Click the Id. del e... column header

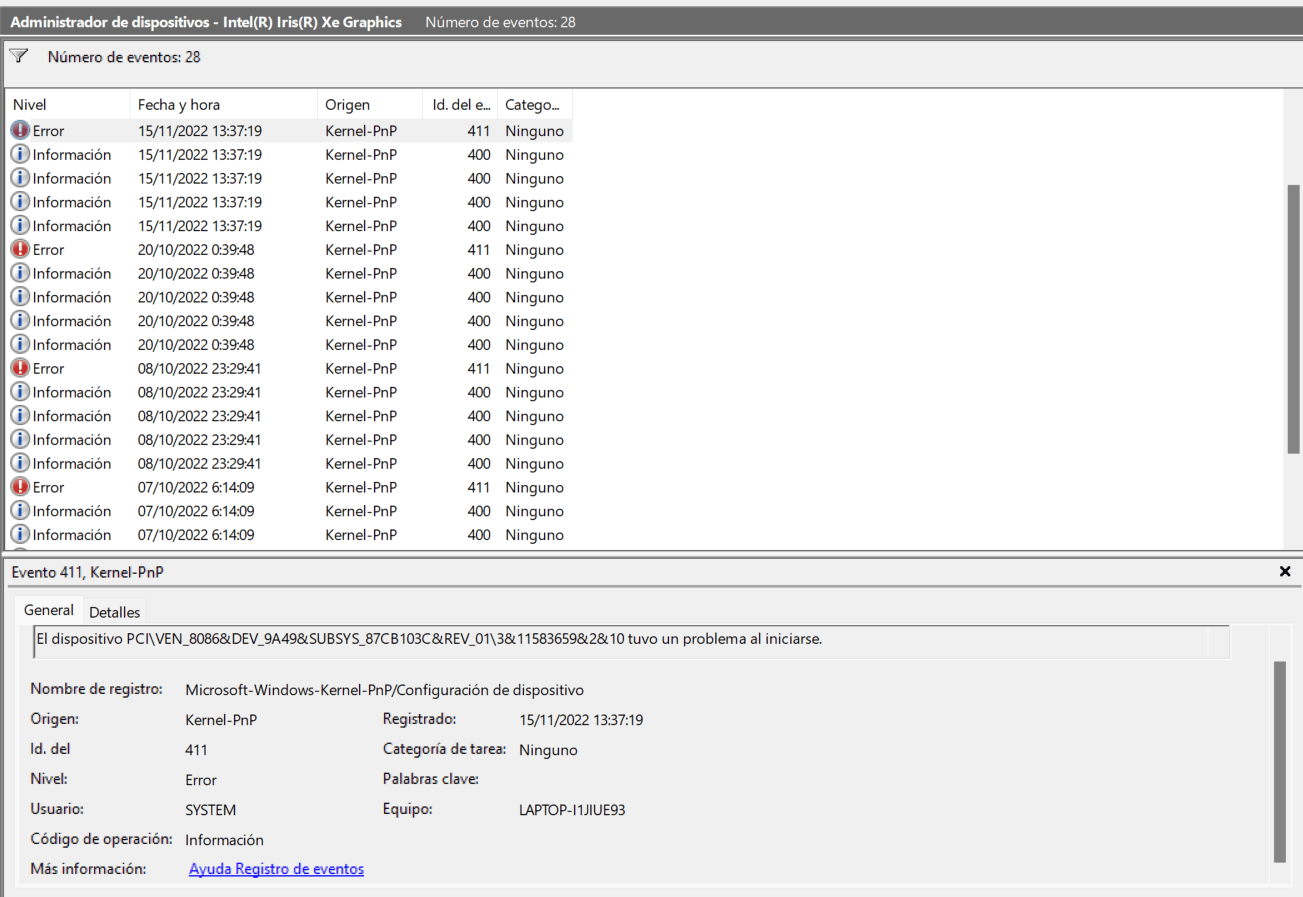point(460,105)
